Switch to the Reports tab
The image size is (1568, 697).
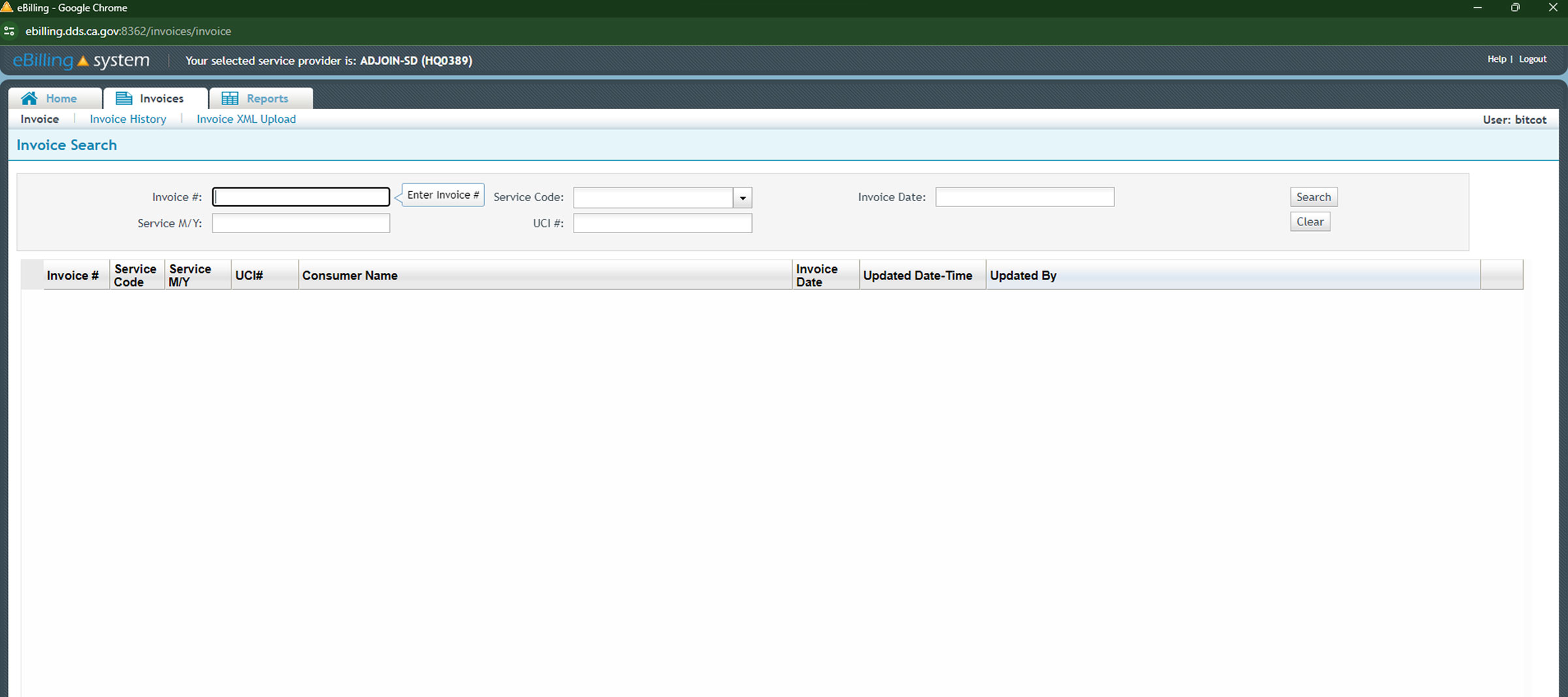[x=267, y=98]
